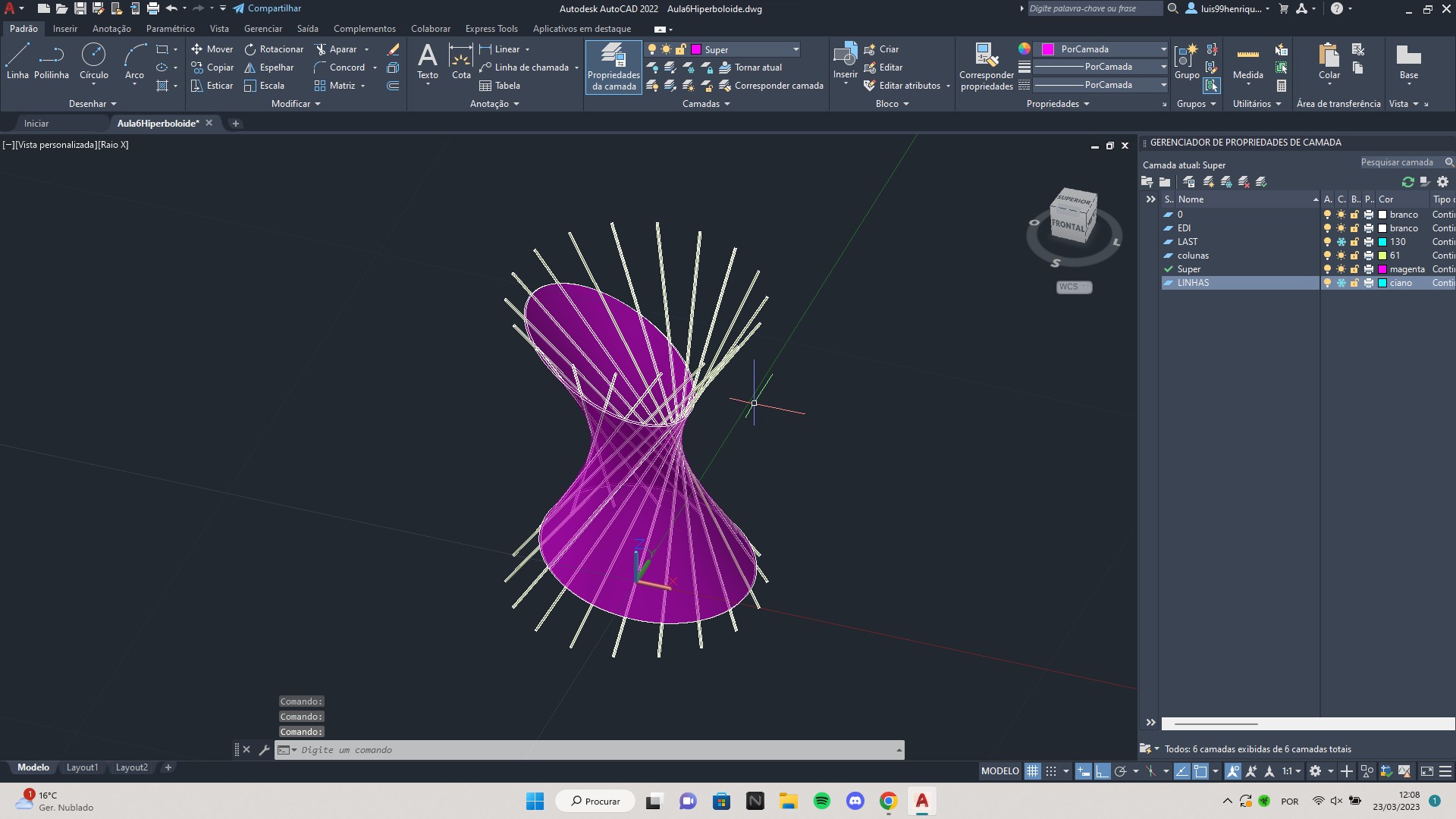
Task: Click Corresponder camada button
Action: tap(770, 86)
